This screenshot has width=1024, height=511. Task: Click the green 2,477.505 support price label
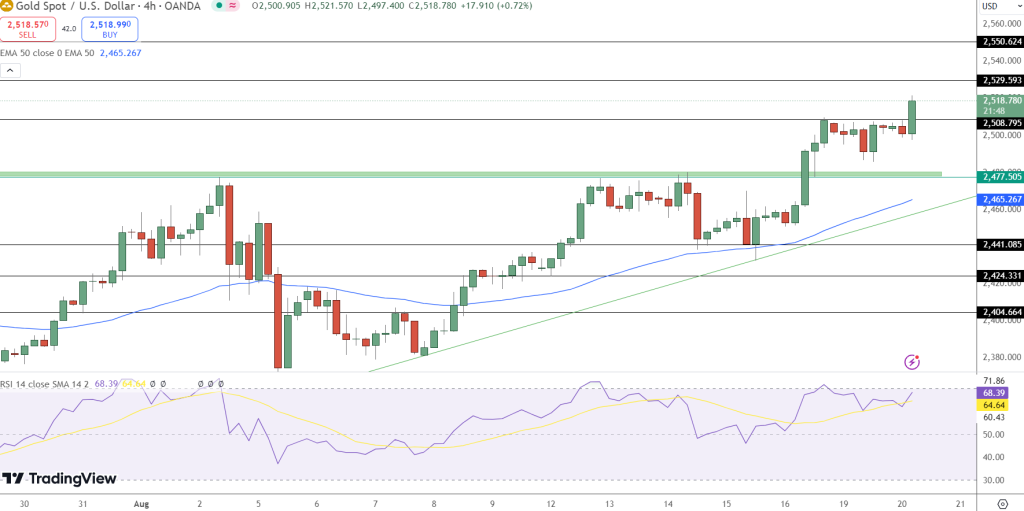coord(1000,176)
